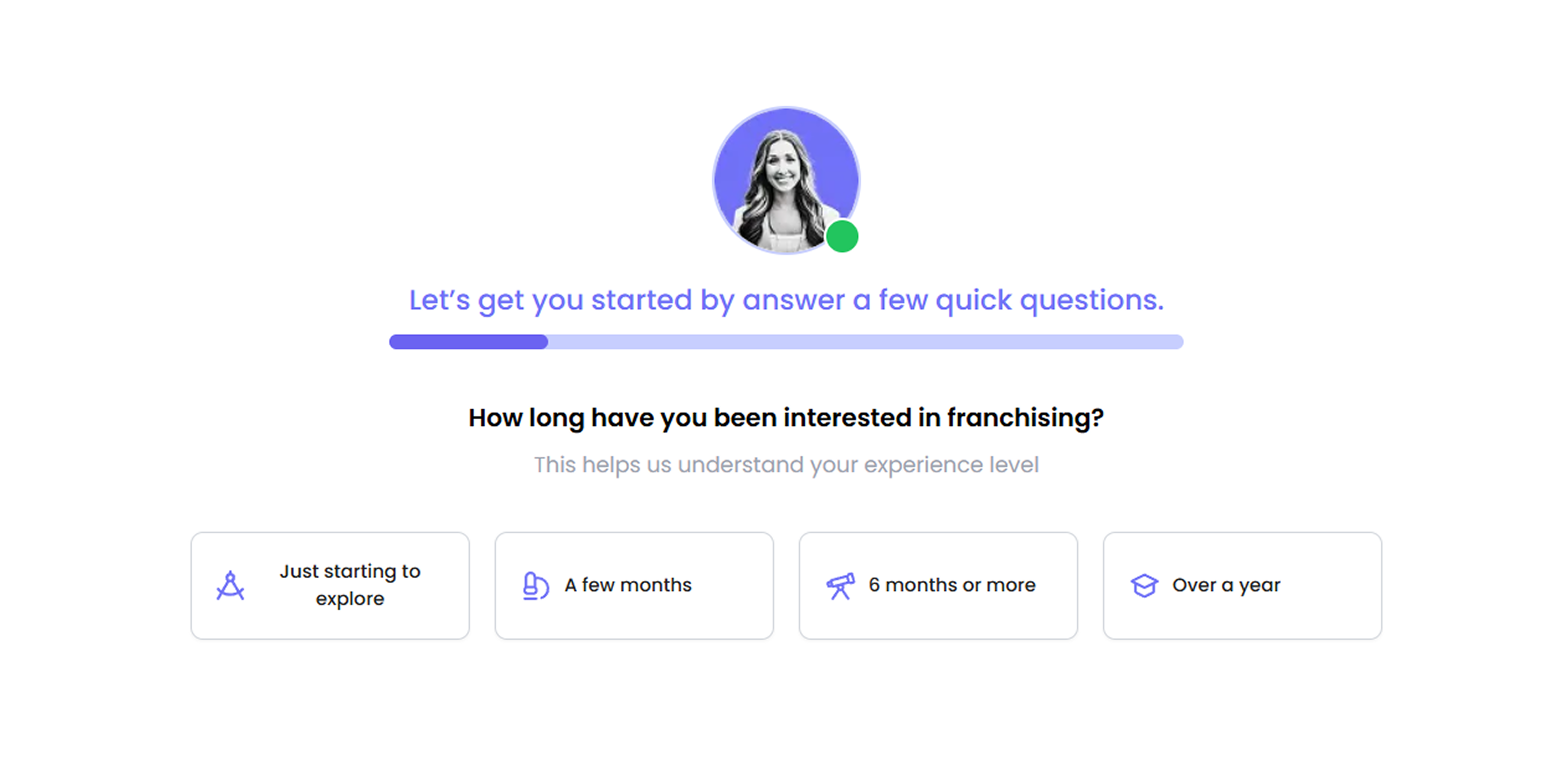
Task: Choose the "Just starting to explore" option
Action: 330,586
